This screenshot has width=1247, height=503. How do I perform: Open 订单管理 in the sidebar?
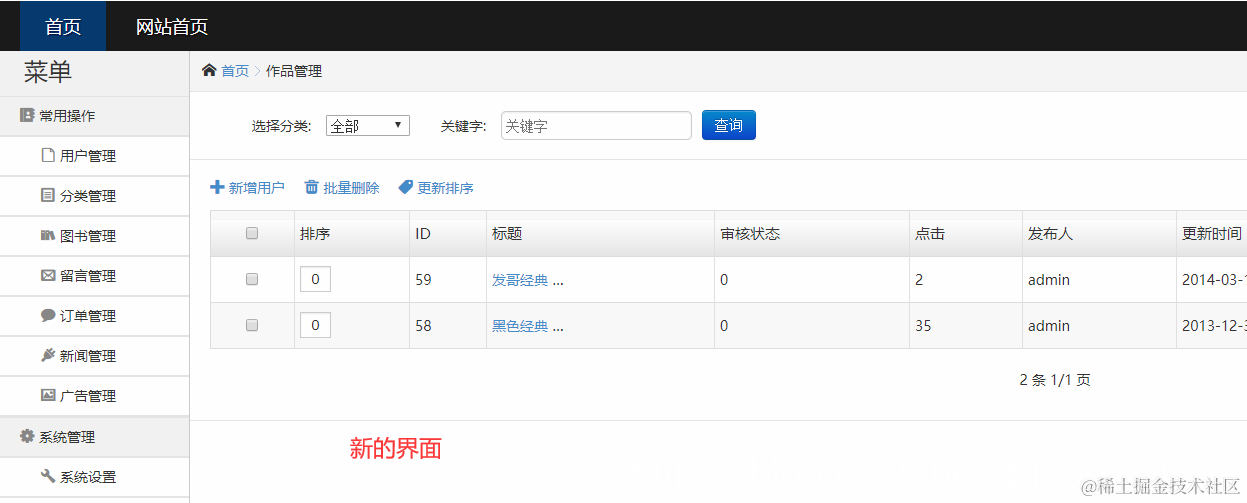[95, 316]
